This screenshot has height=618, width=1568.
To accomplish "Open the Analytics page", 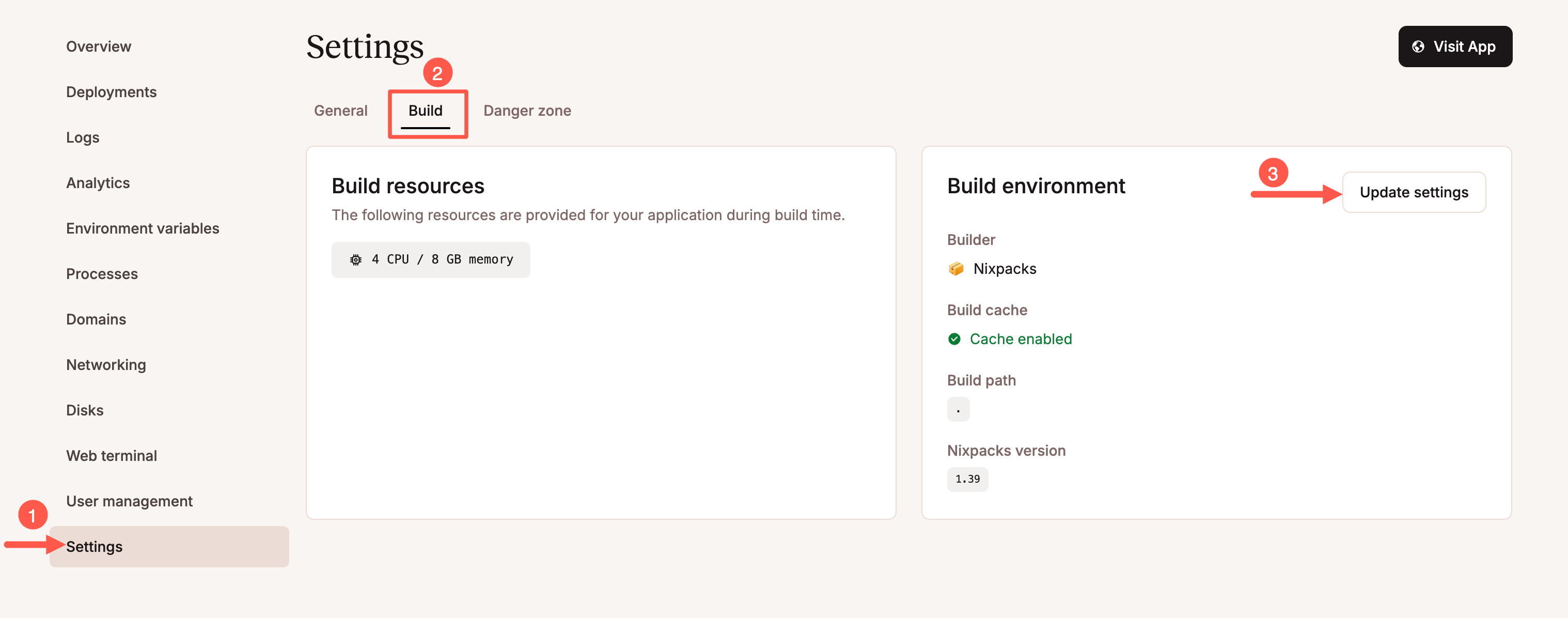I will coord(98,182).
